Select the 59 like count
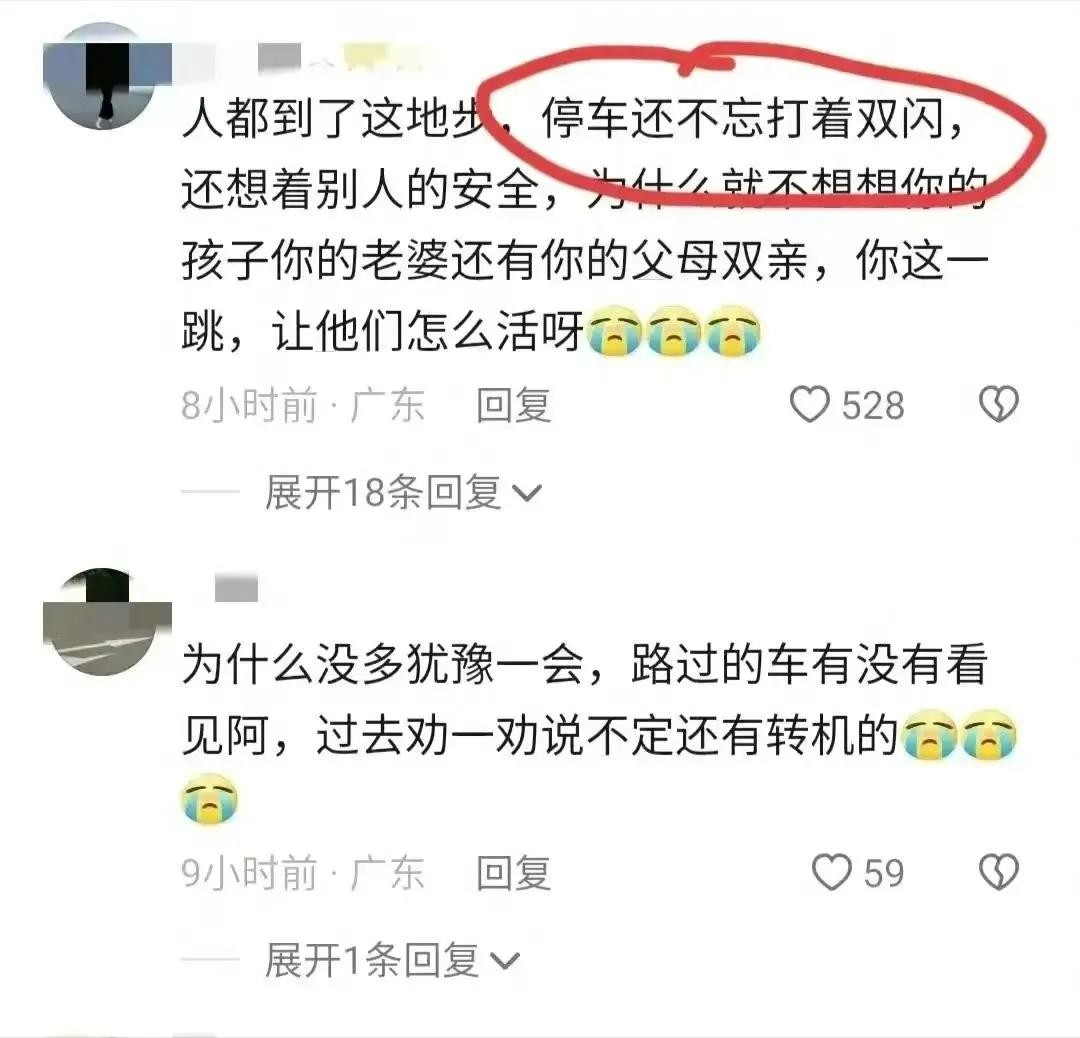The width and height of the screenshot is (1080, 1038). [x=884, y=873]
